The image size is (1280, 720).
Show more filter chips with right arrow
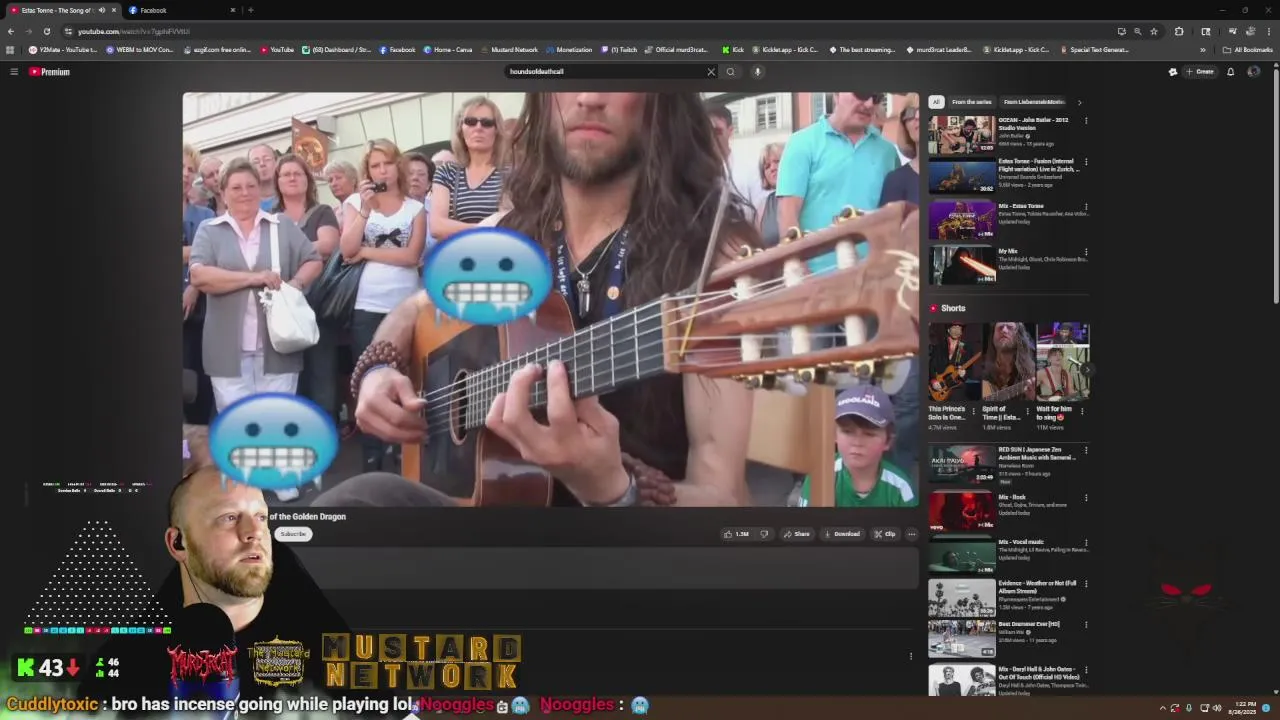1079,102
